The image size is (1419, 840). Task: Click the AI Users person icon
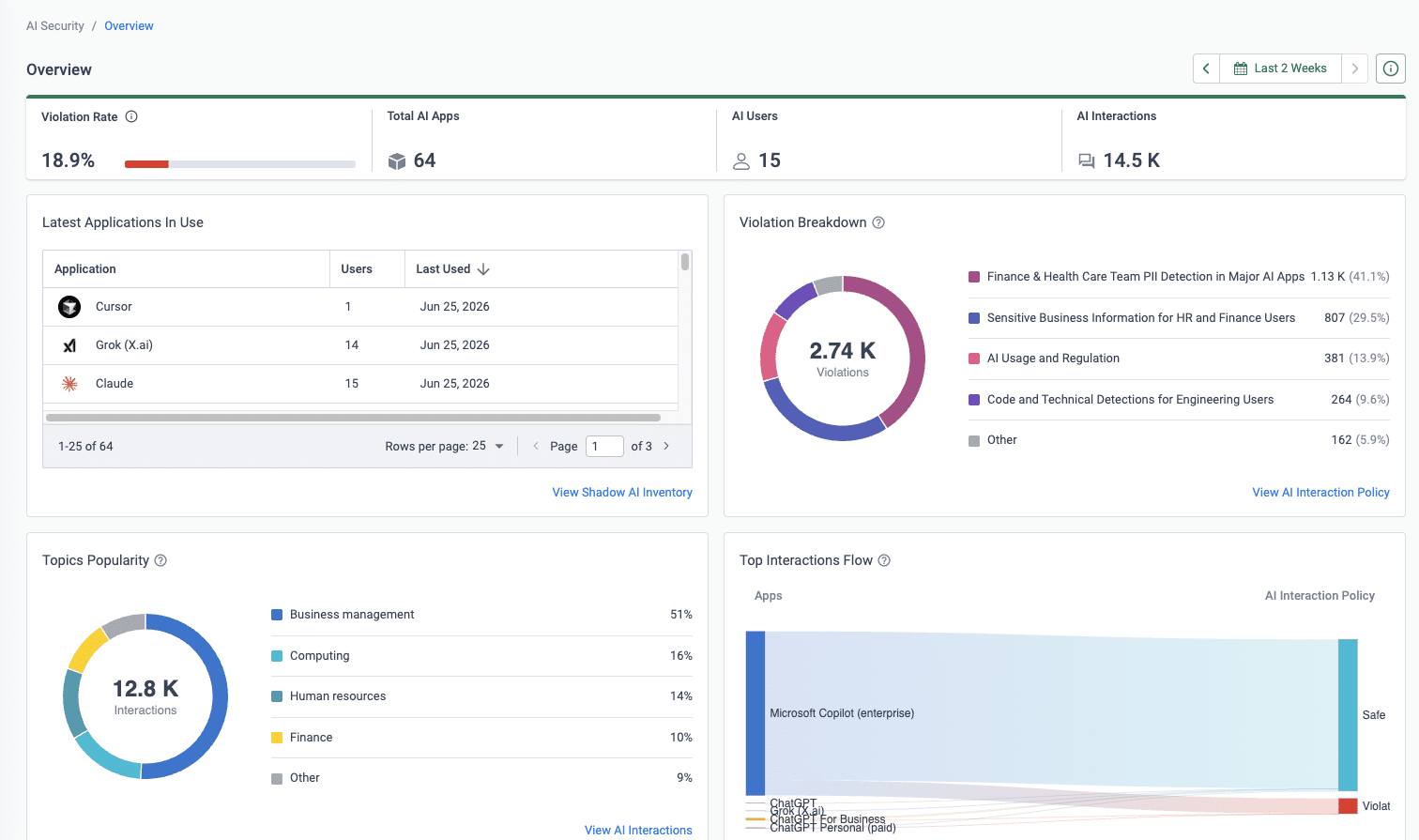[x=741, y=161]
